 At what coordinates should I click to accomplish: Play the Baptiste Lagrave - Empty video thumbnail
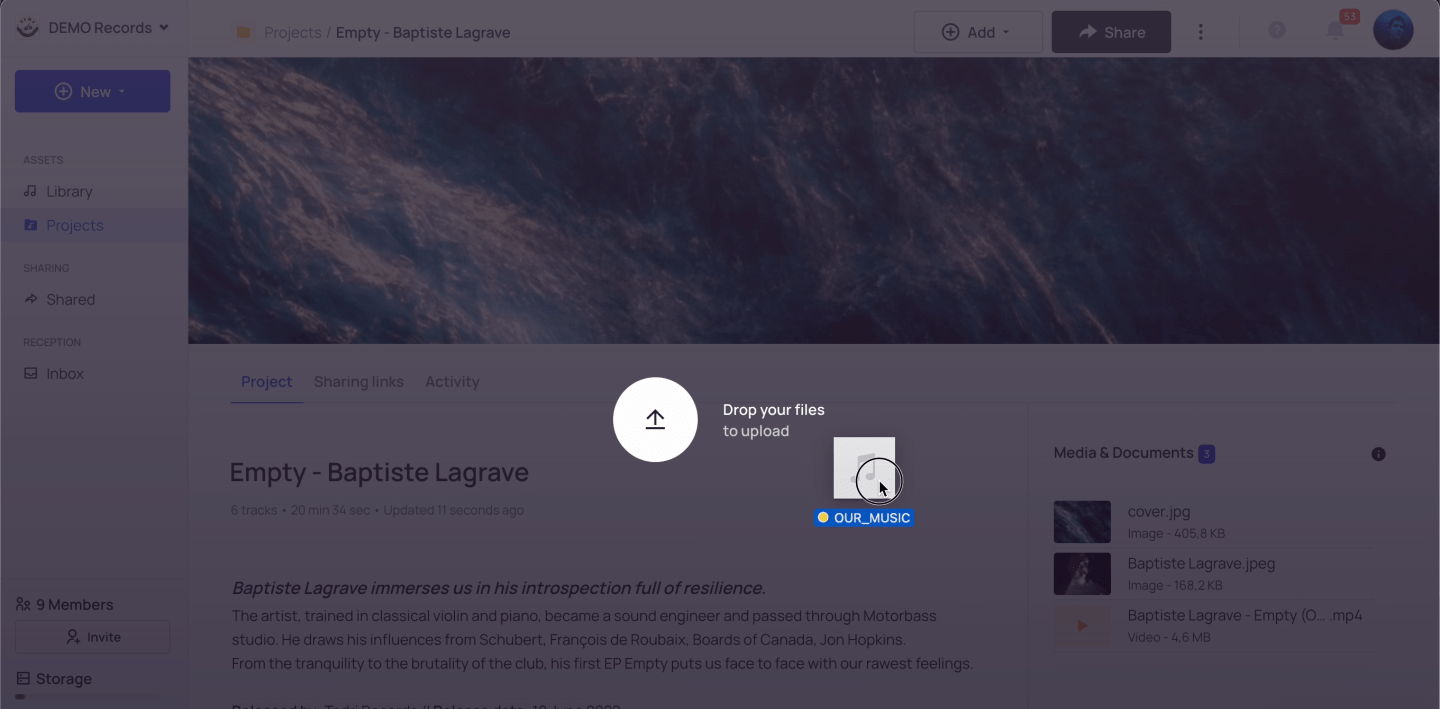point(1082,626)
